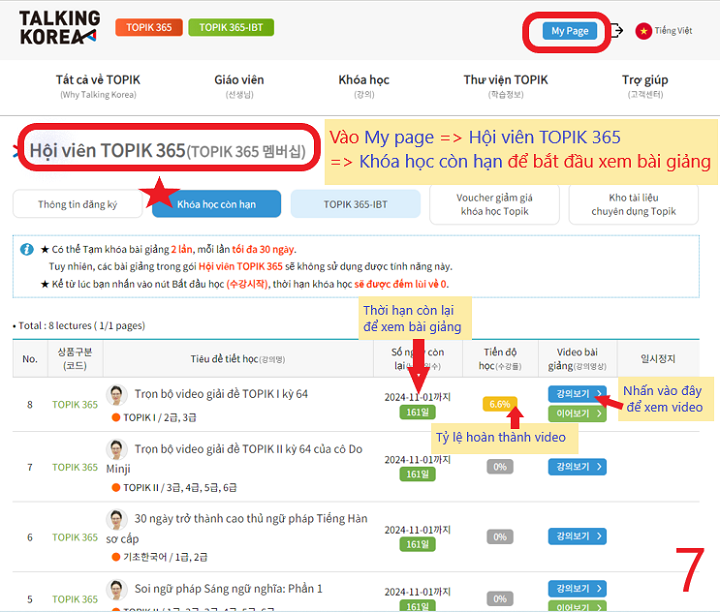The width and height of the screenshot is (720, 612).
Task: Click 강의보기 for TOPIK II kỳ 64 lecture
Action: 577,467
